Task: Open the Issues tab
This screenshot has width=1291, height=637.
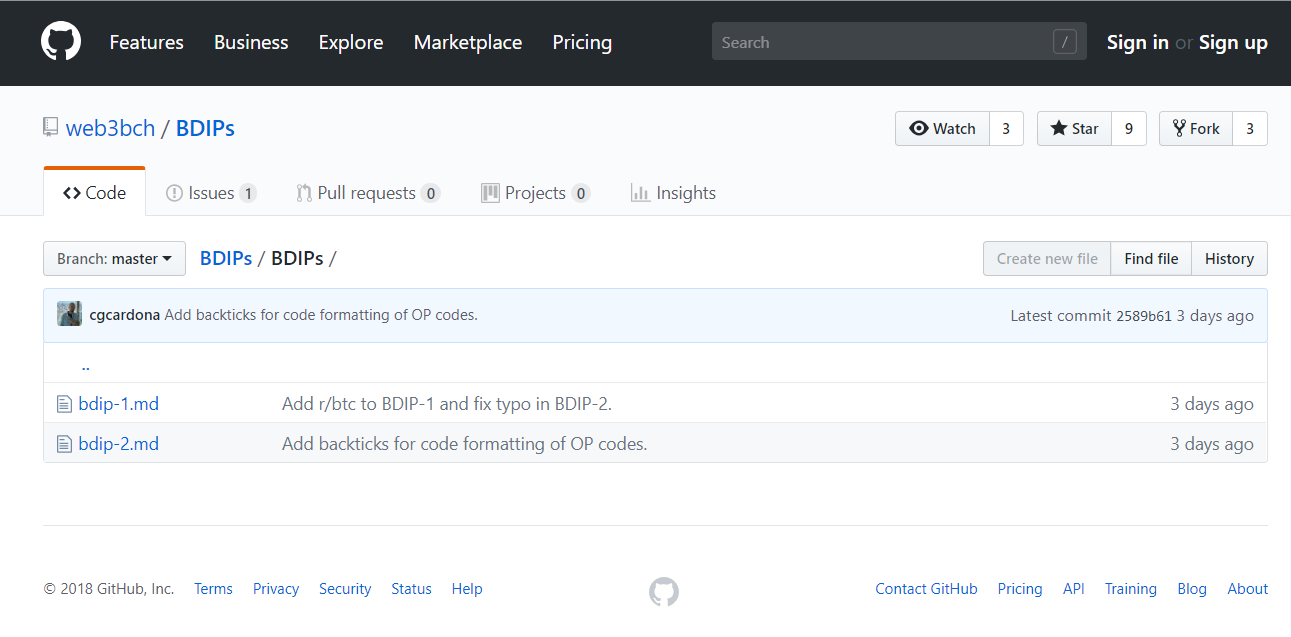Action: (211, 193)
